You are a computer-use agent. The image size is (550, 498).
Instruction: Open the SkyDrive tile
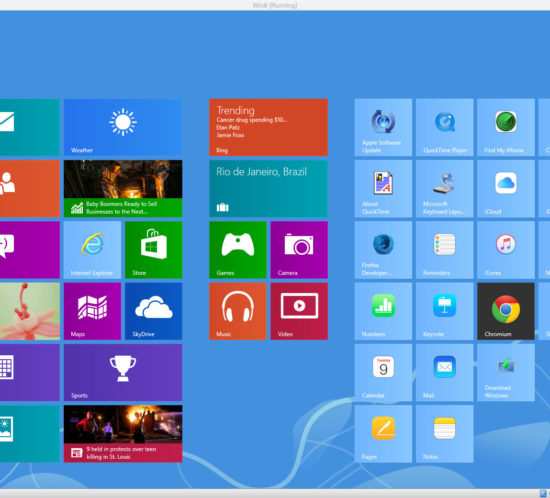pyautogui.click(x=154, y=311)
